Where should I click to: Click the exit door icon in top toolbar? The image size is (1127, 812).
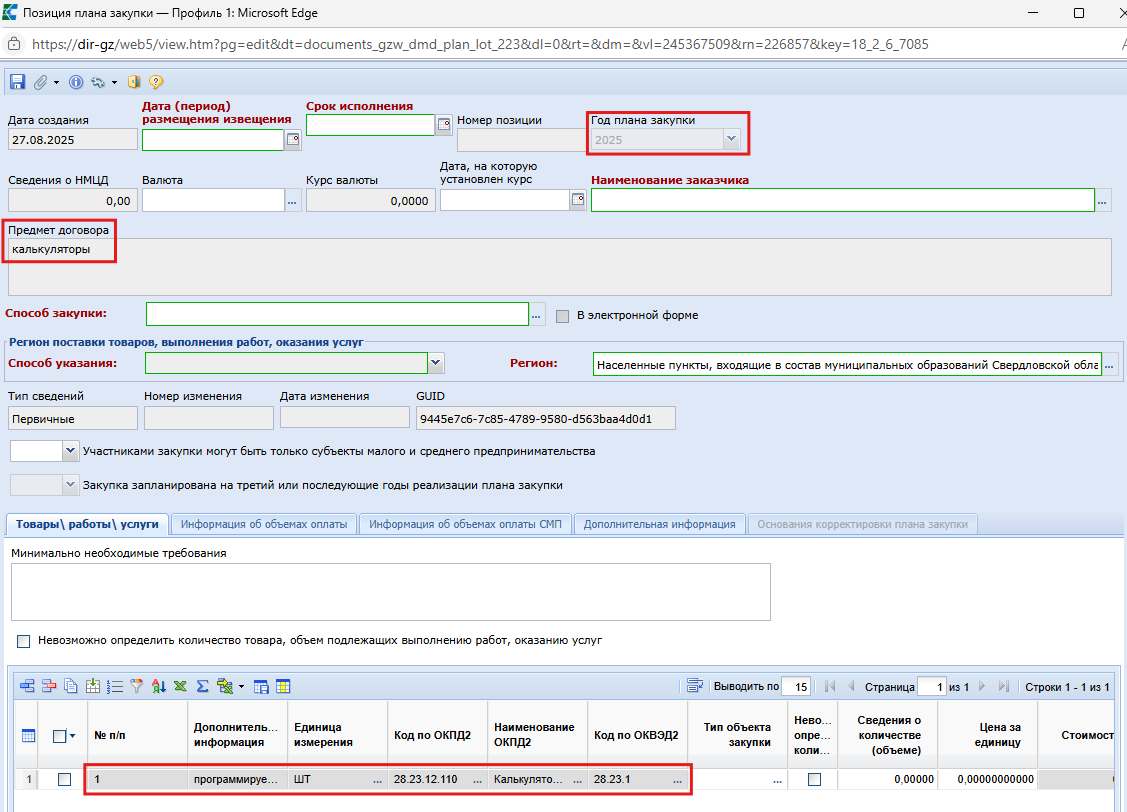coord(134,82)
